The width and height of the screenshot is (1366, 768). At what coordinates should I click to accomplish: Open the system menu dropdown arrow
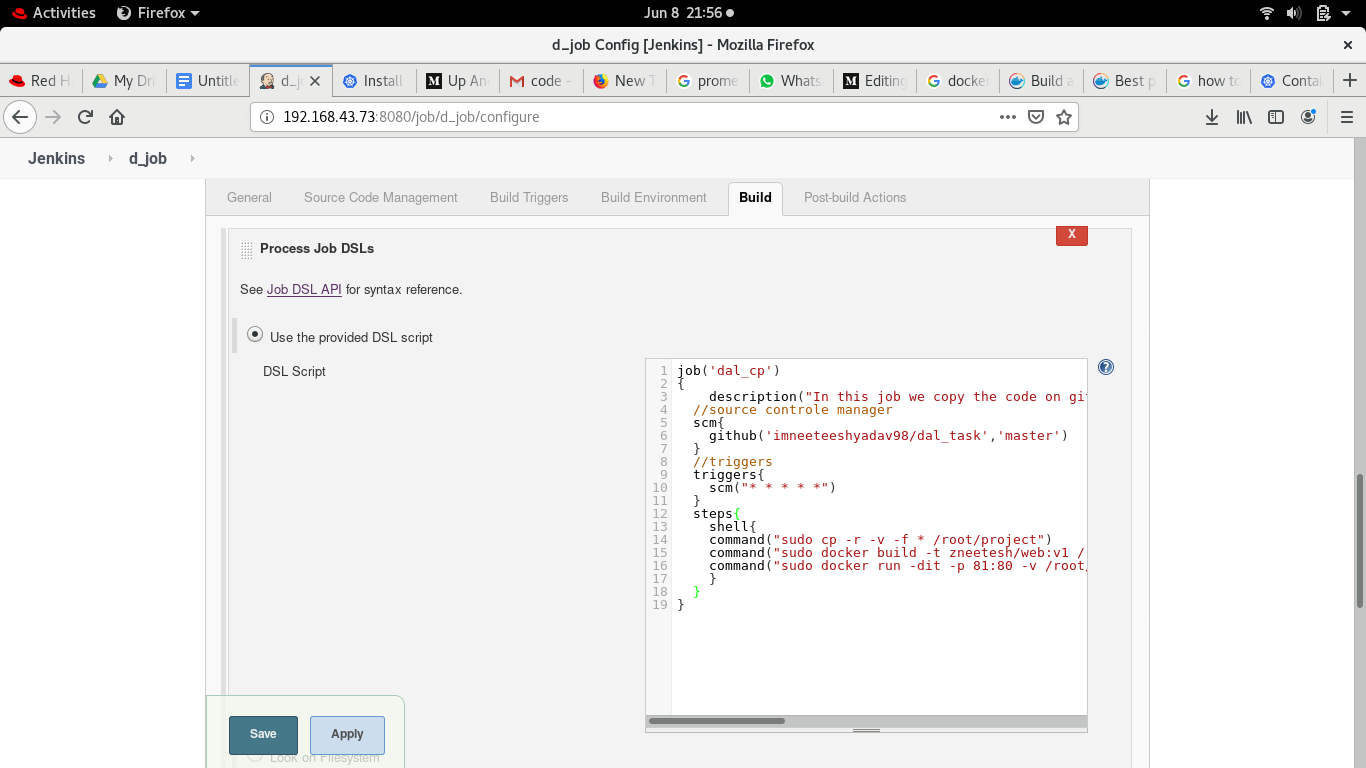coord(1346,13)
